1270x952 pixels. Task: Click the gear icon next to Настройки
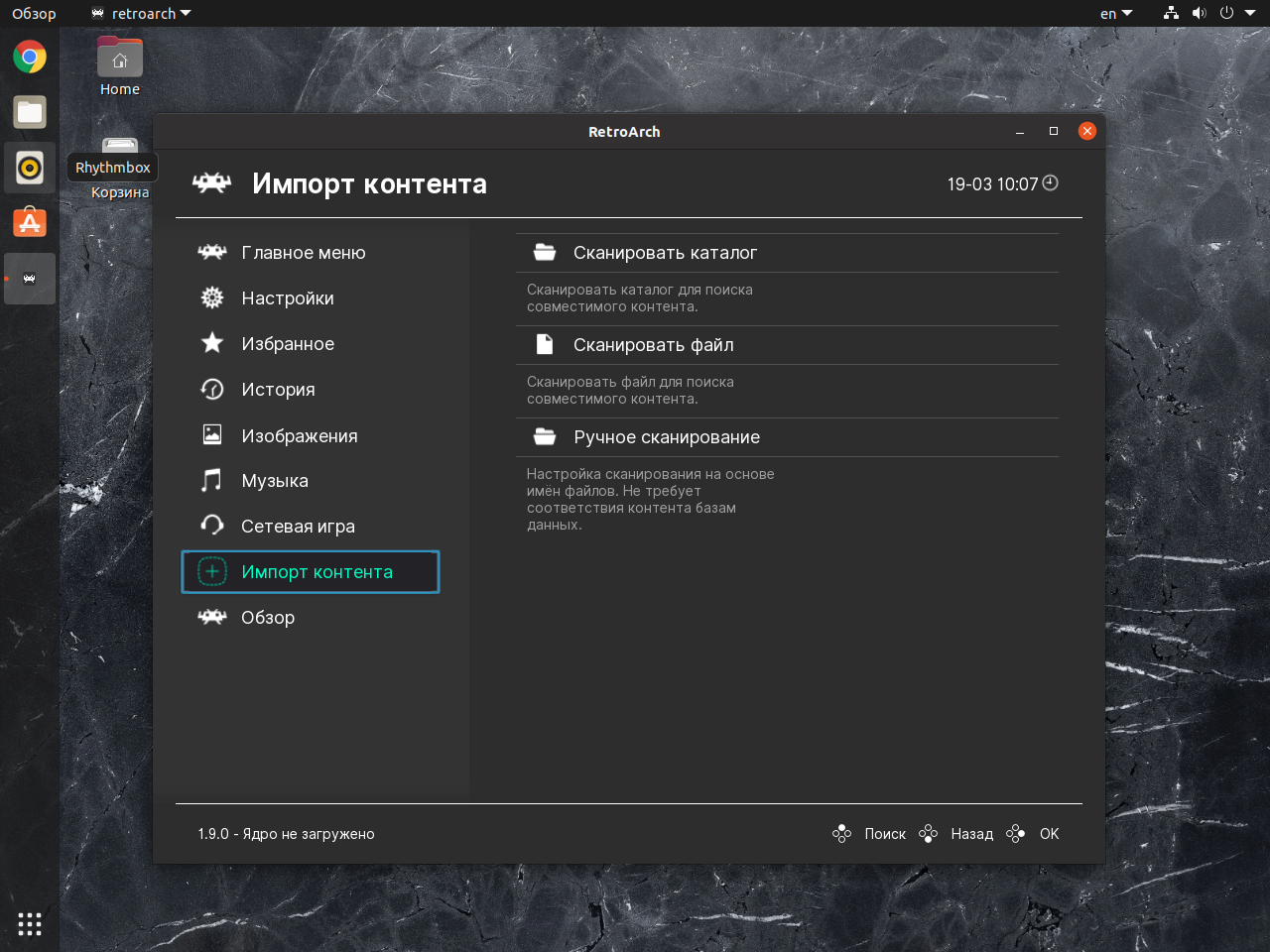click(212, 297)
